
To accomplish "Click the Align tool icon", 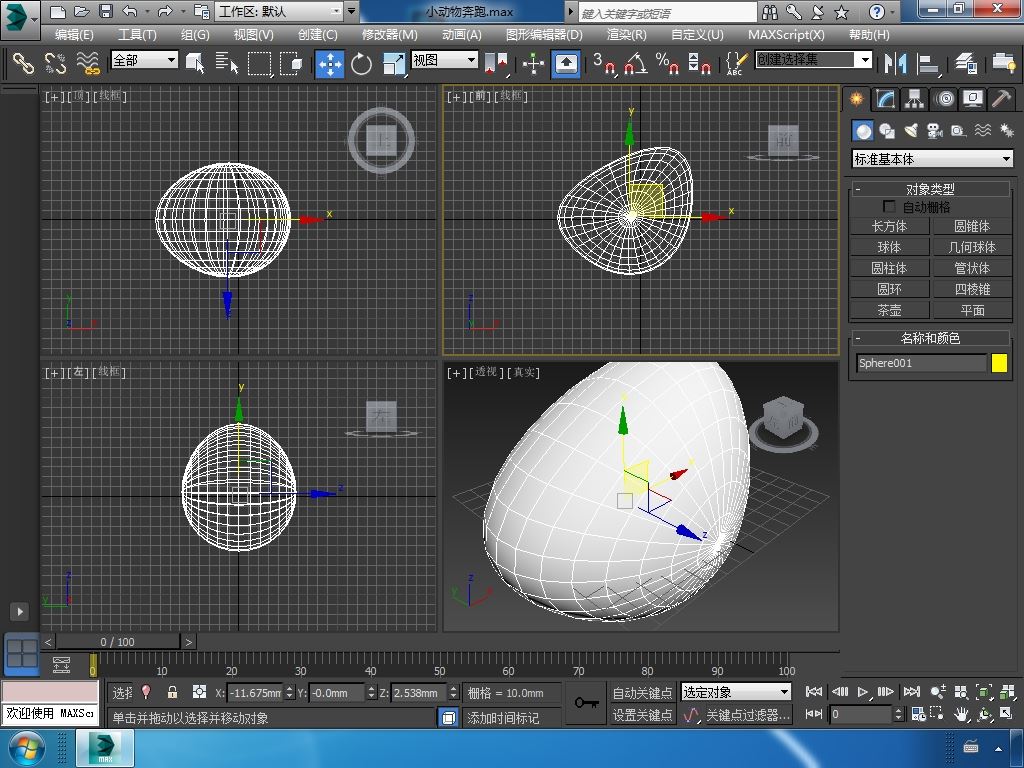I will pyautogui.click(x=927, y=63).
